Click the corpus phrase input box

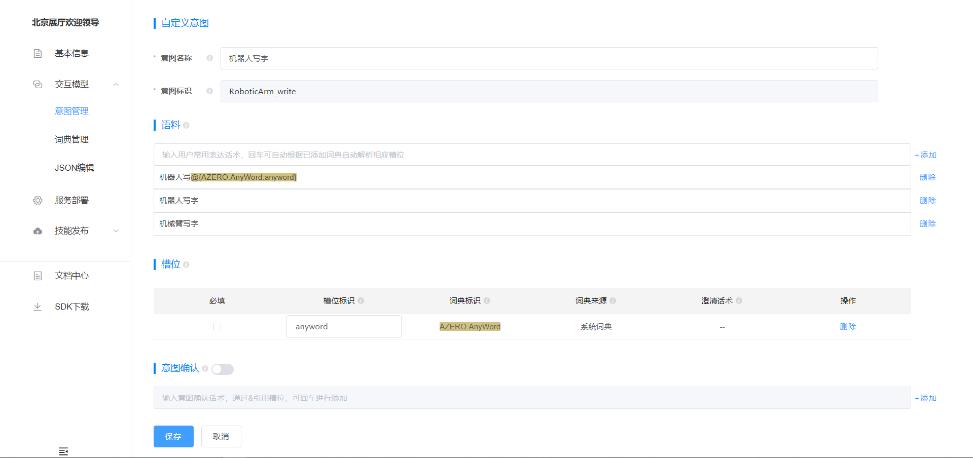pos(532,155)
